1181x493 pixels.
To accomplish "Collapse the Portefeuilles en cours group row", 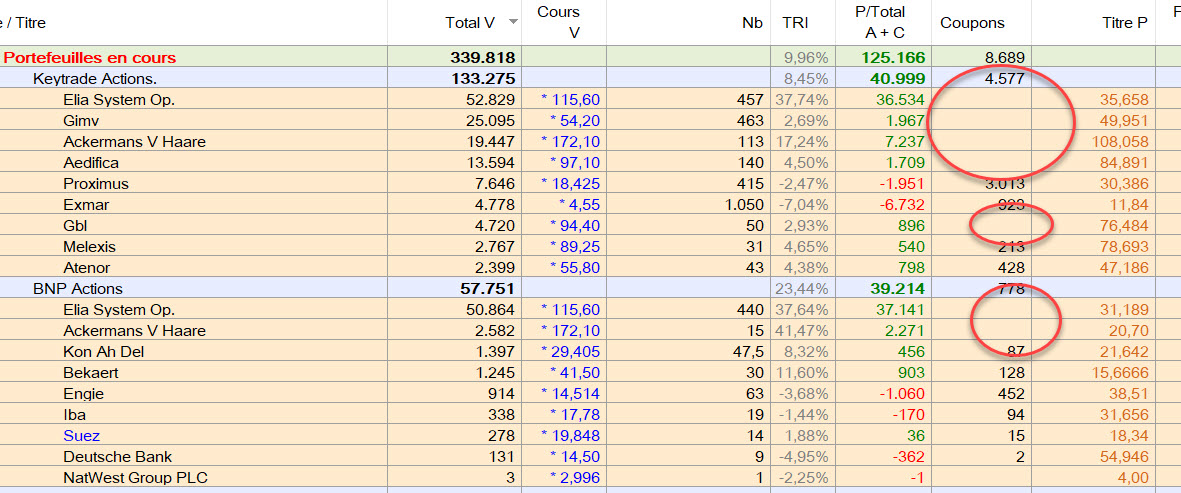I will [90, 58].
